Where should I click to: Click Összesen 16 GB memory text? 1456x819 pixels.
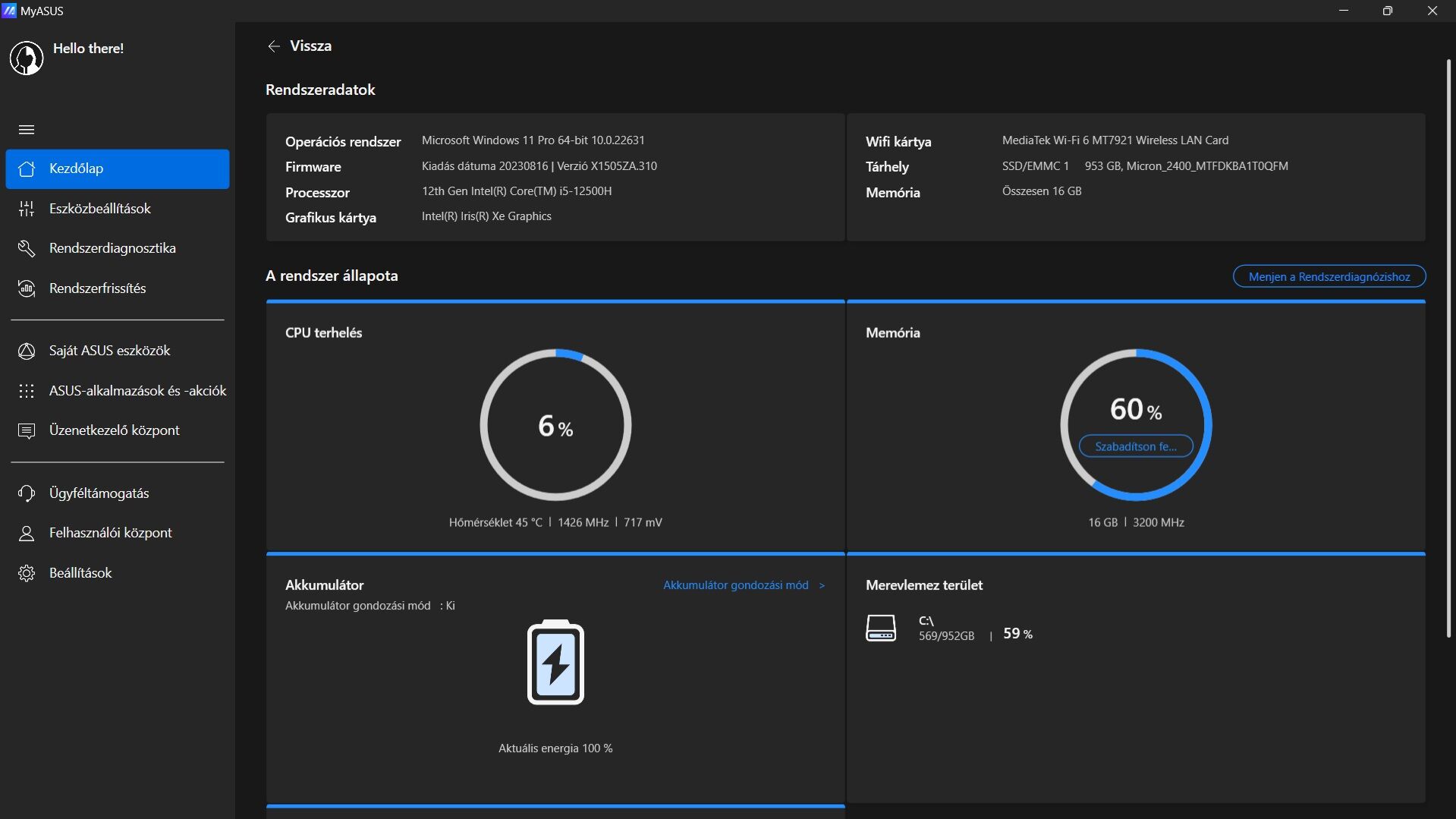point(1042,191)
